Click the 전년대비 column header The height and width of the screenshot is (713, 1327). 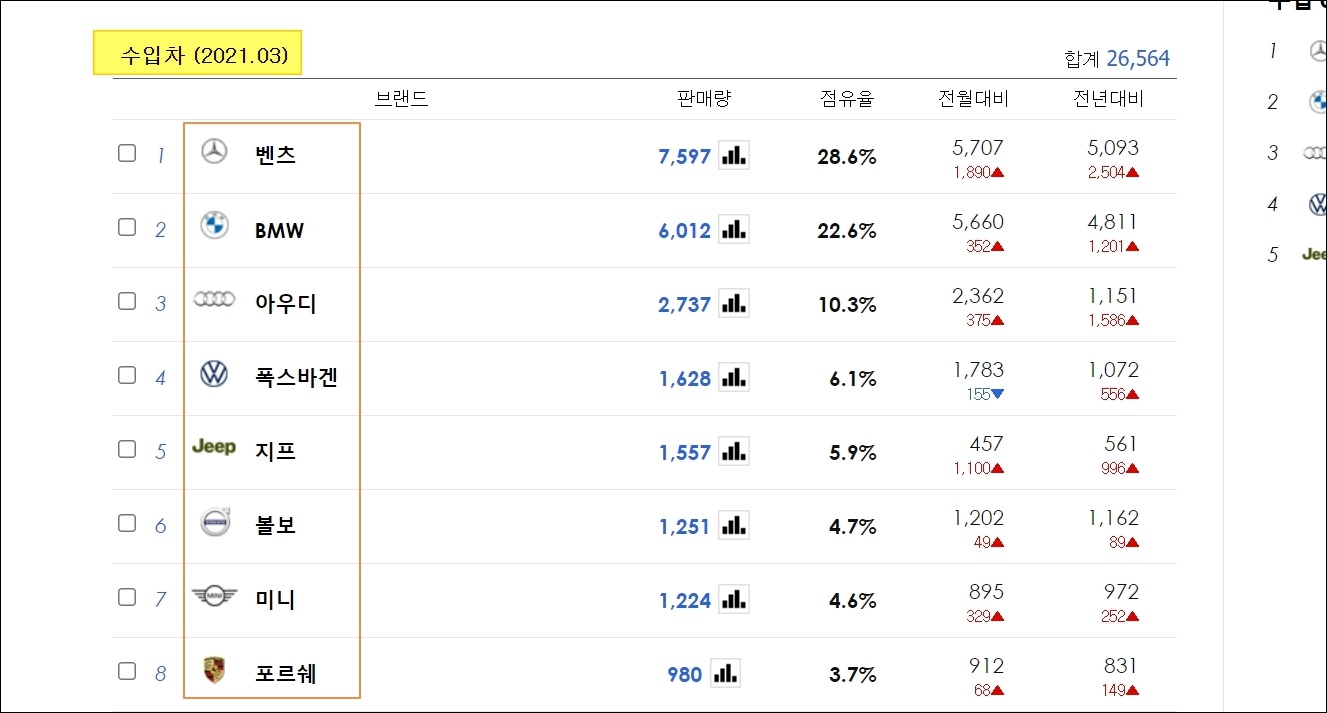coord(1108,99)
